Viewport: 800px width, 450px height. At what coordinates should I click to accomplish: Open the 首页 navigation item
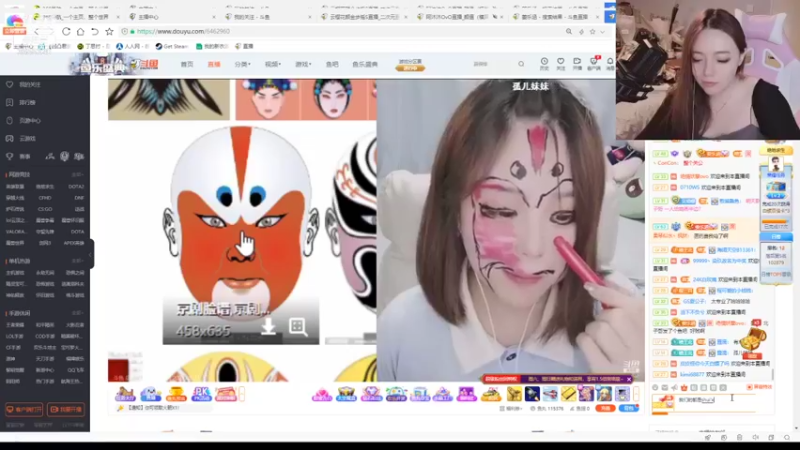(187, 64)
